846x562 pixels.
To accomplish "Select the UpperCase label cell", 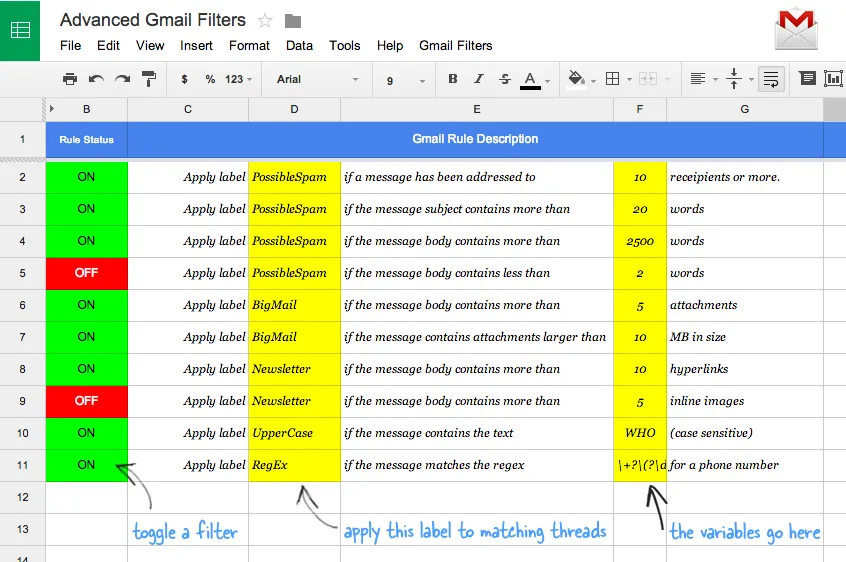I will click(x=295, y=433).
